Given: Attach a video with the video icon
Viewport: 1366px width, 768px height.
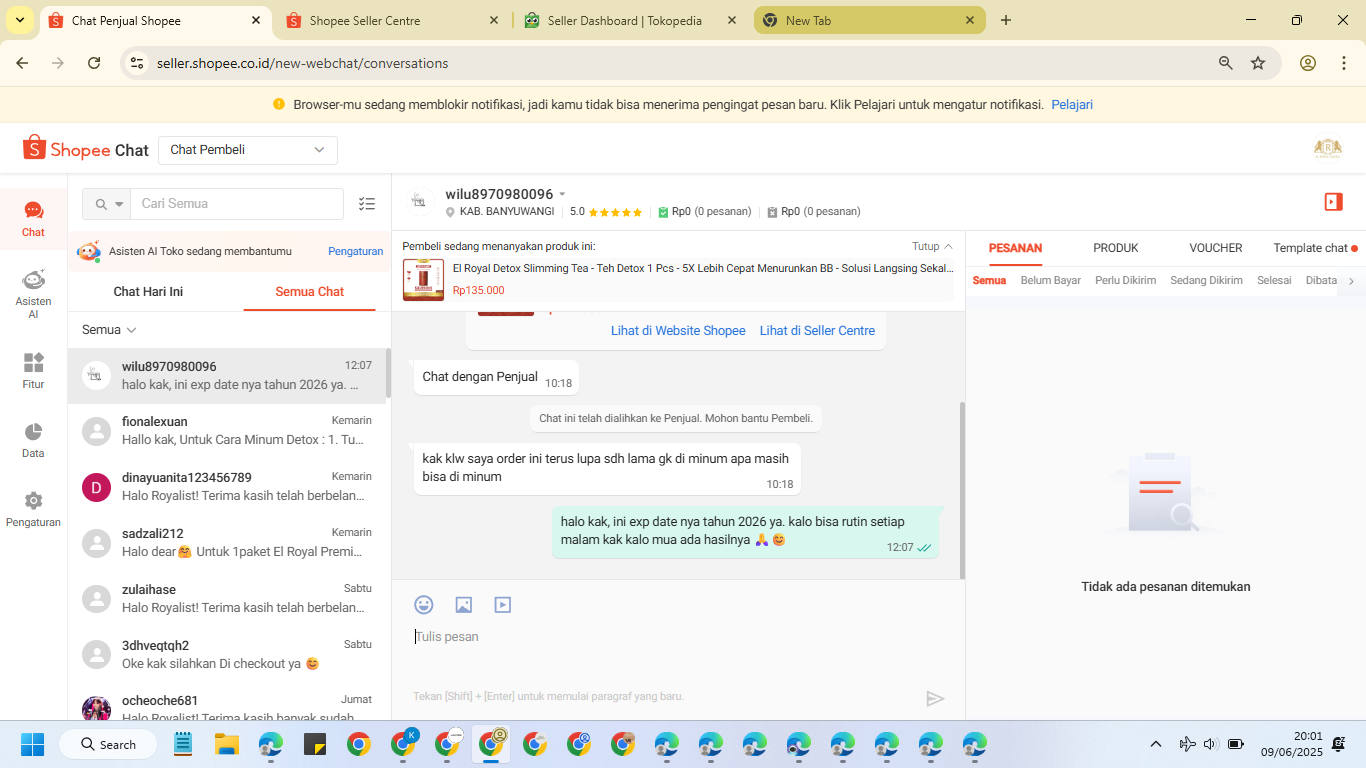Looking at the screenshot, I should (x=503, y=604).
